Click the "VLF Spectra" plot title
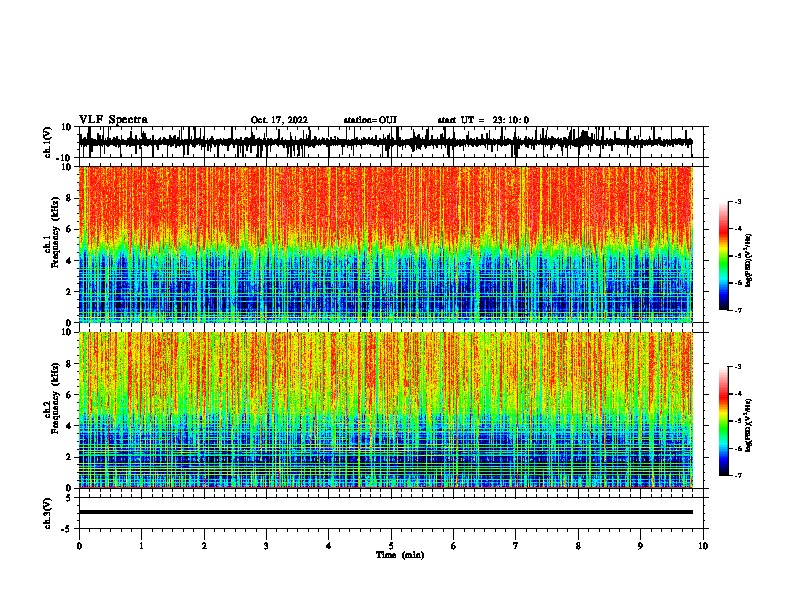The image size is (792, 612). (x=113, y=120)
